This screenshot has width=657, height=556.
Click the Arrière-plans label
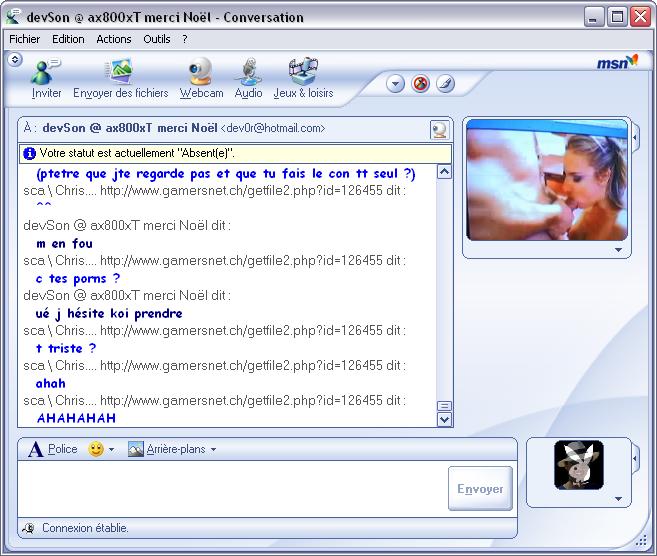(176, 449)
